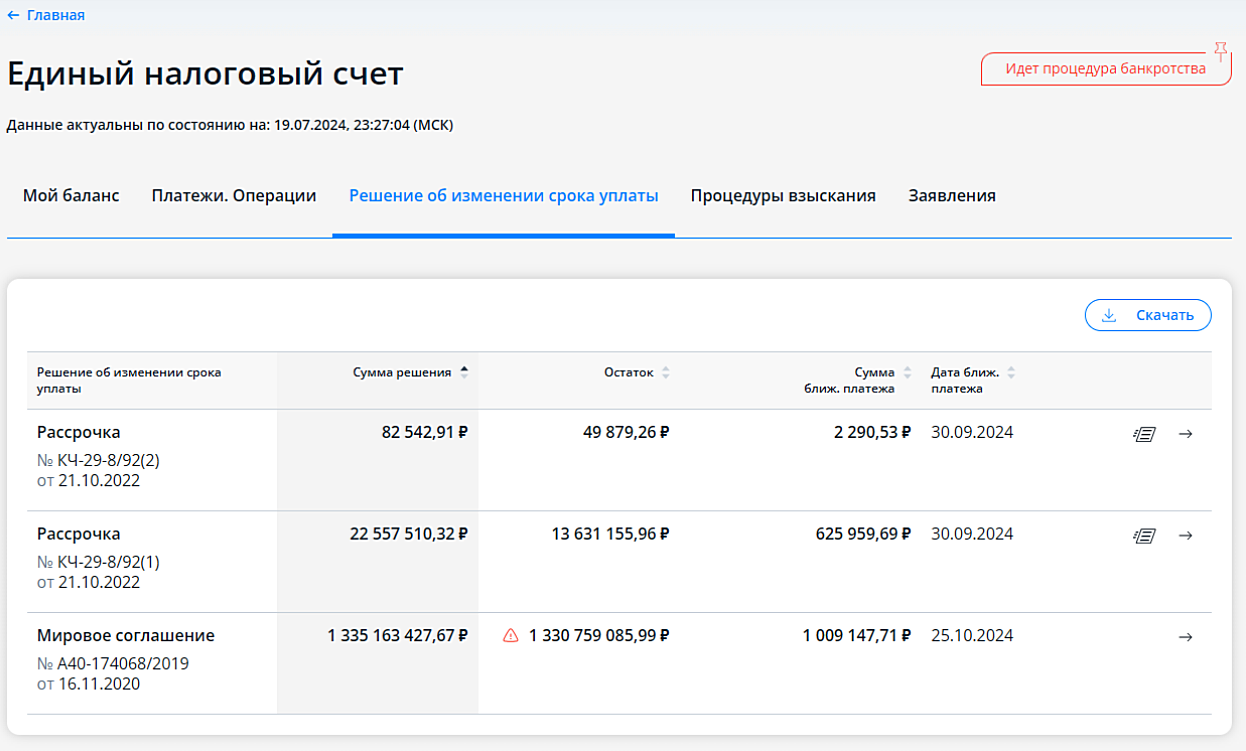Switch to Мой баланс tab

71,196
